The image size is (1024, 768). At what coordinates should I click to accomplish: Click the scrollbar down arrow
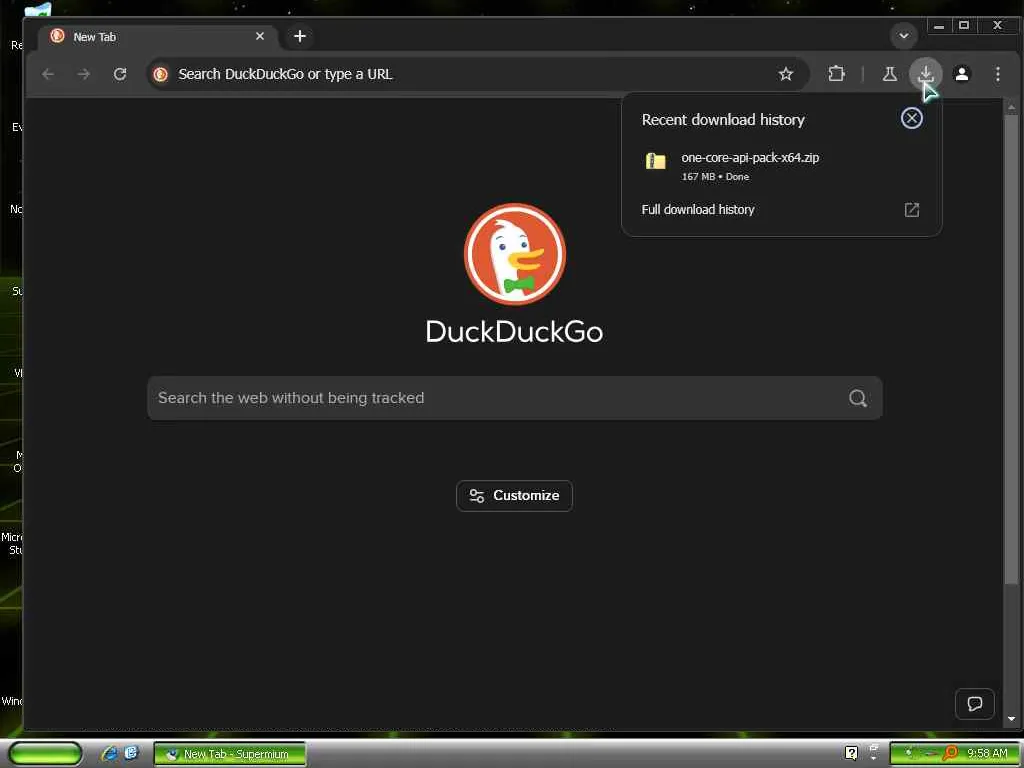point(1012,719)
